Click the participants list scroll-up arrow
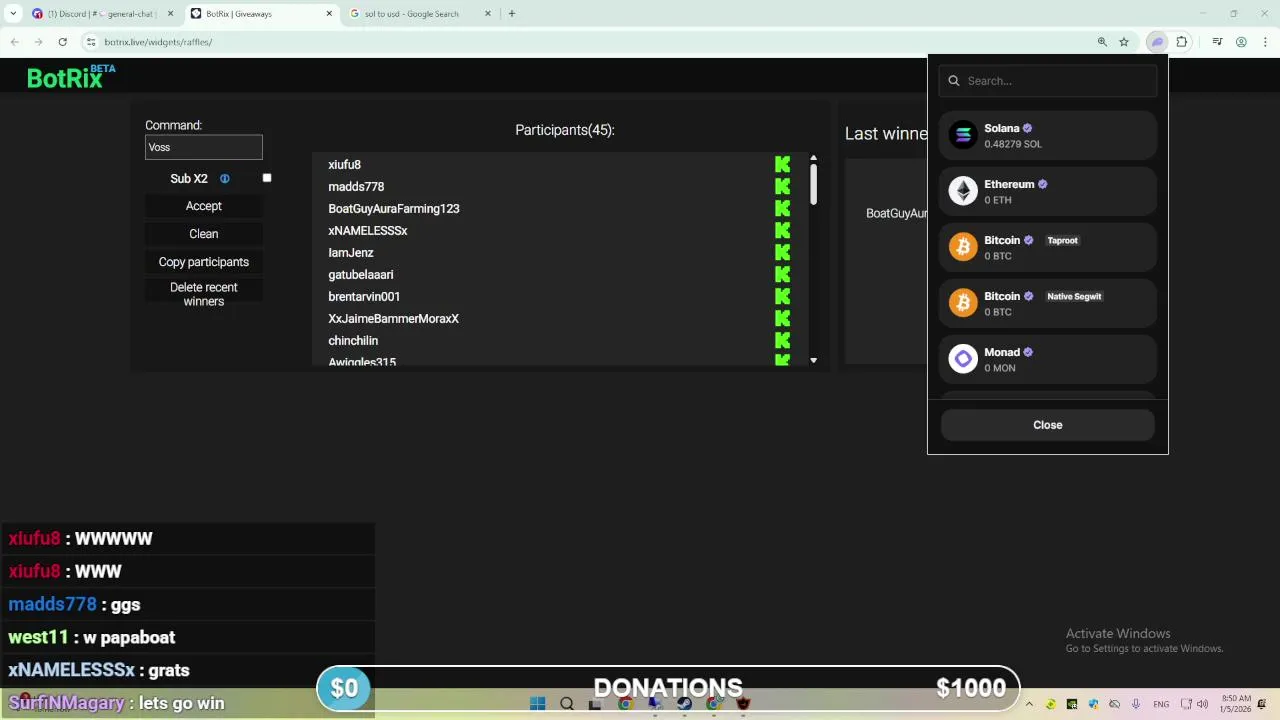Screen dimensions: 1280x720 click(813, 158)
